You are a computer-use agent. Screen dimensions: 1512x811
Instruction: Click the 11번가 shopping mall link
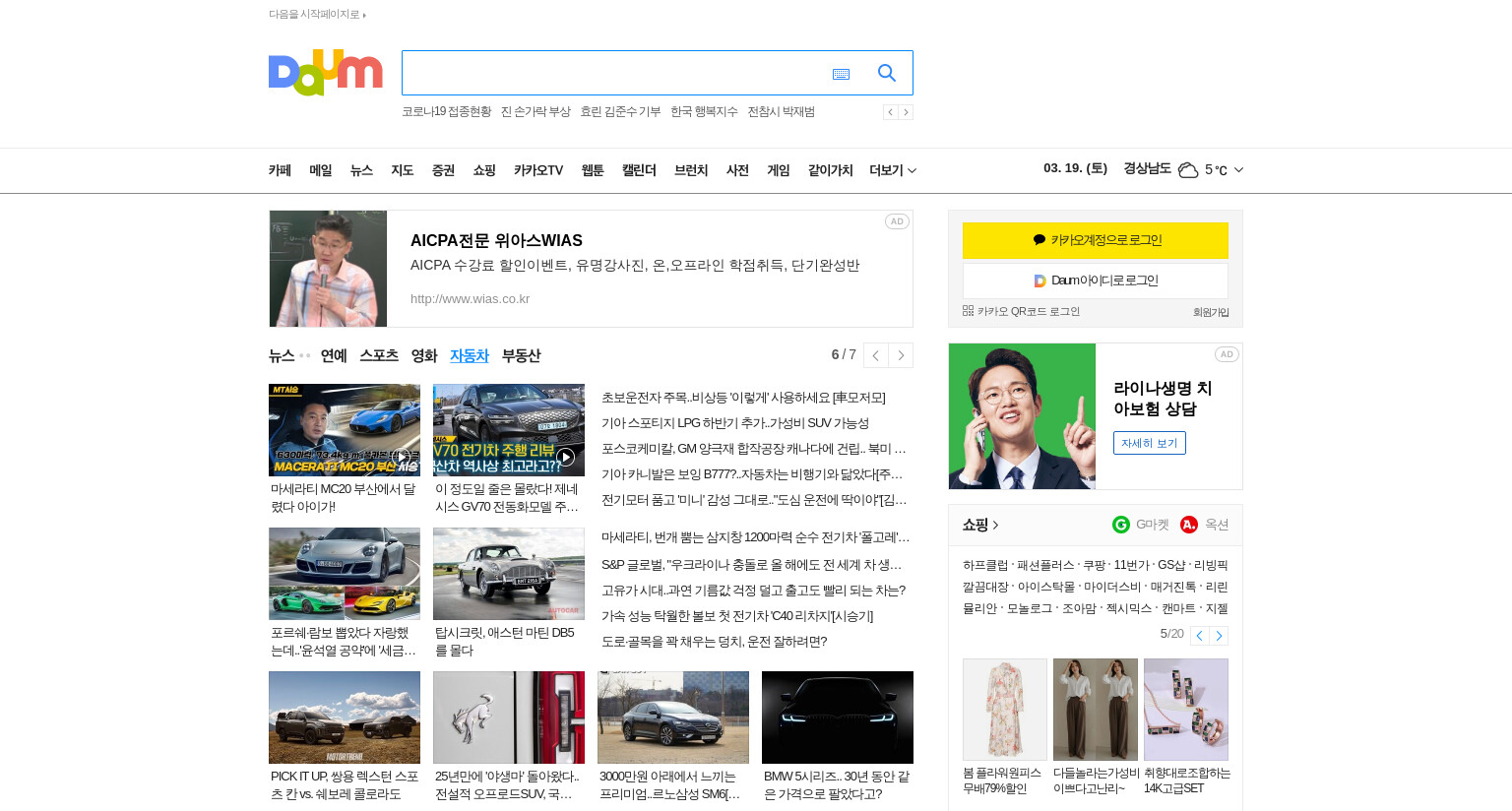(x=1131, y=565)
